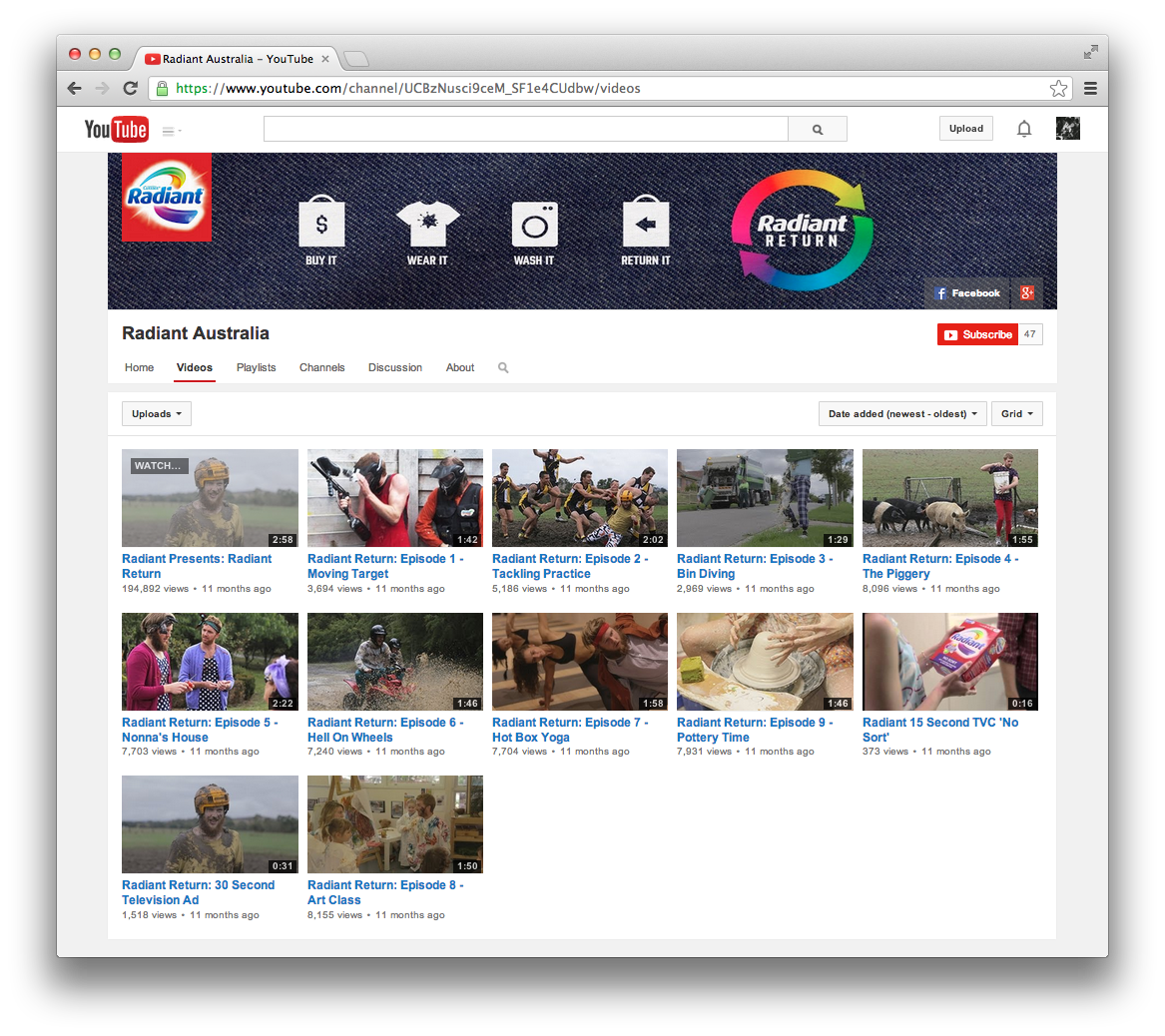The height and width of the screenshot is (1036, 1165).
Task: Open the Episode 6 Hell On Wheels thumbnail
Action: (395, 662)
